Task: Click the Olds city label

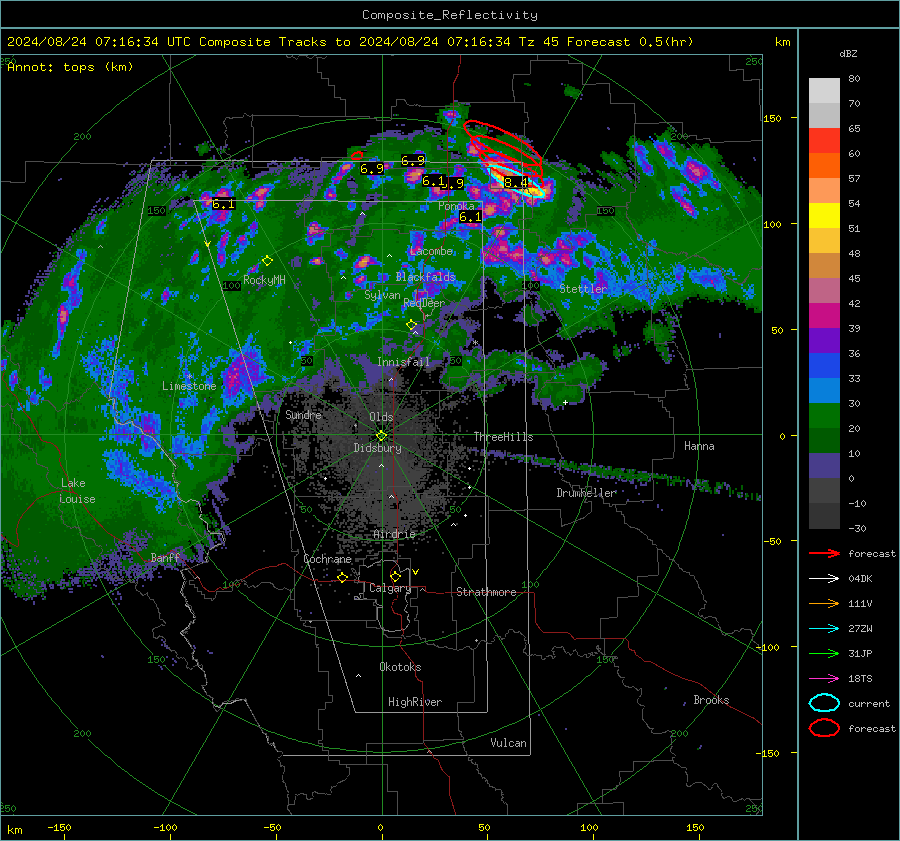Action: point(381,417)
